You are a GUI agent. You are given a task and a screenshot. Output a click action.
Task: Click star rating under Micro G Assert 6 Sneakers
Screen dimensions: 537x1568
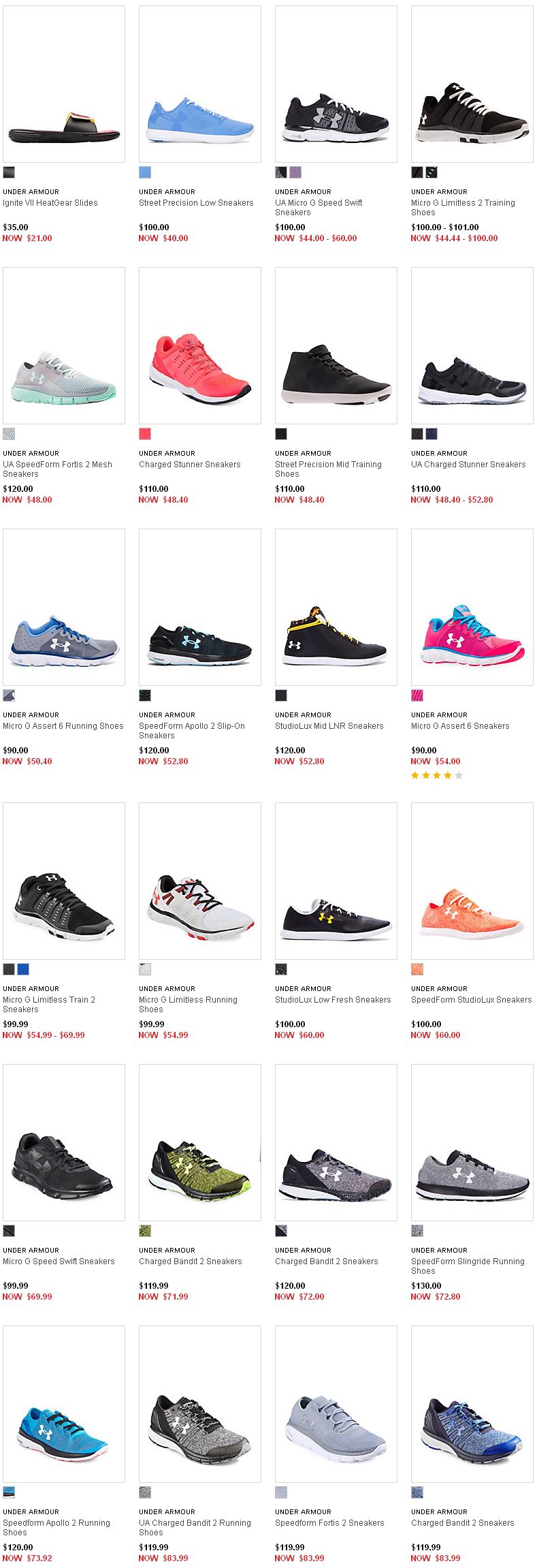pos(437,775)
